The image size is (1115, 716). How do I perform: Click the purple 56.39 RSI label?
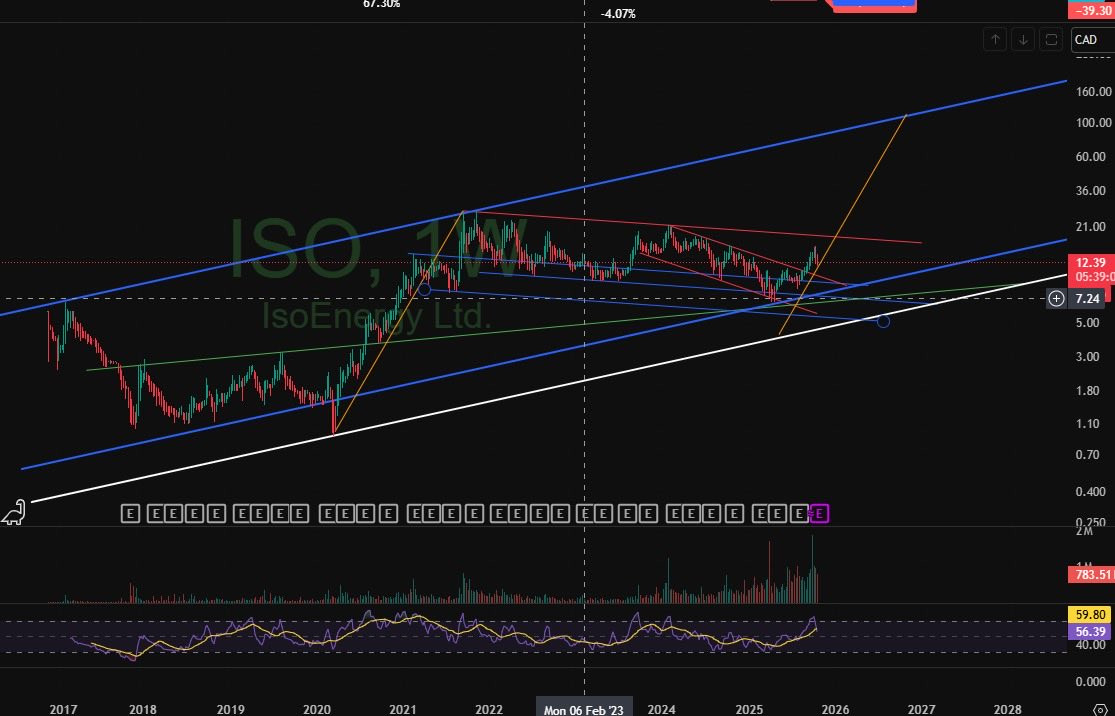pyautogui.click(x=1091, y=631)
